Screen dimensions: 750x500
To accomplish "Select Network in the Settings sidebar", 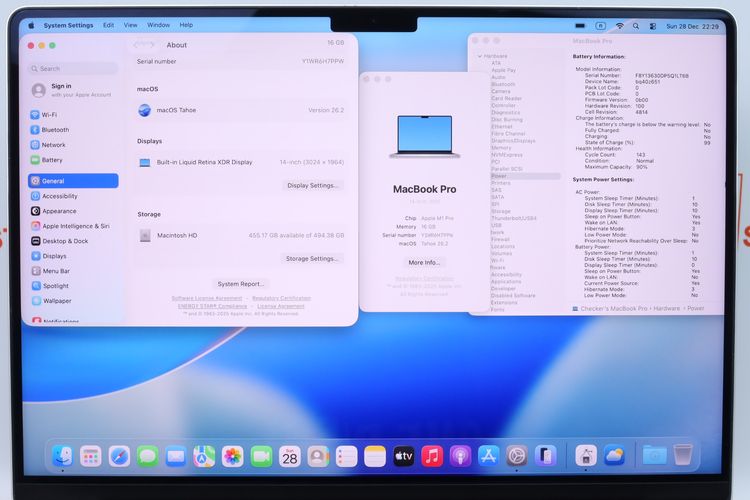I will (x=73, y=145).
